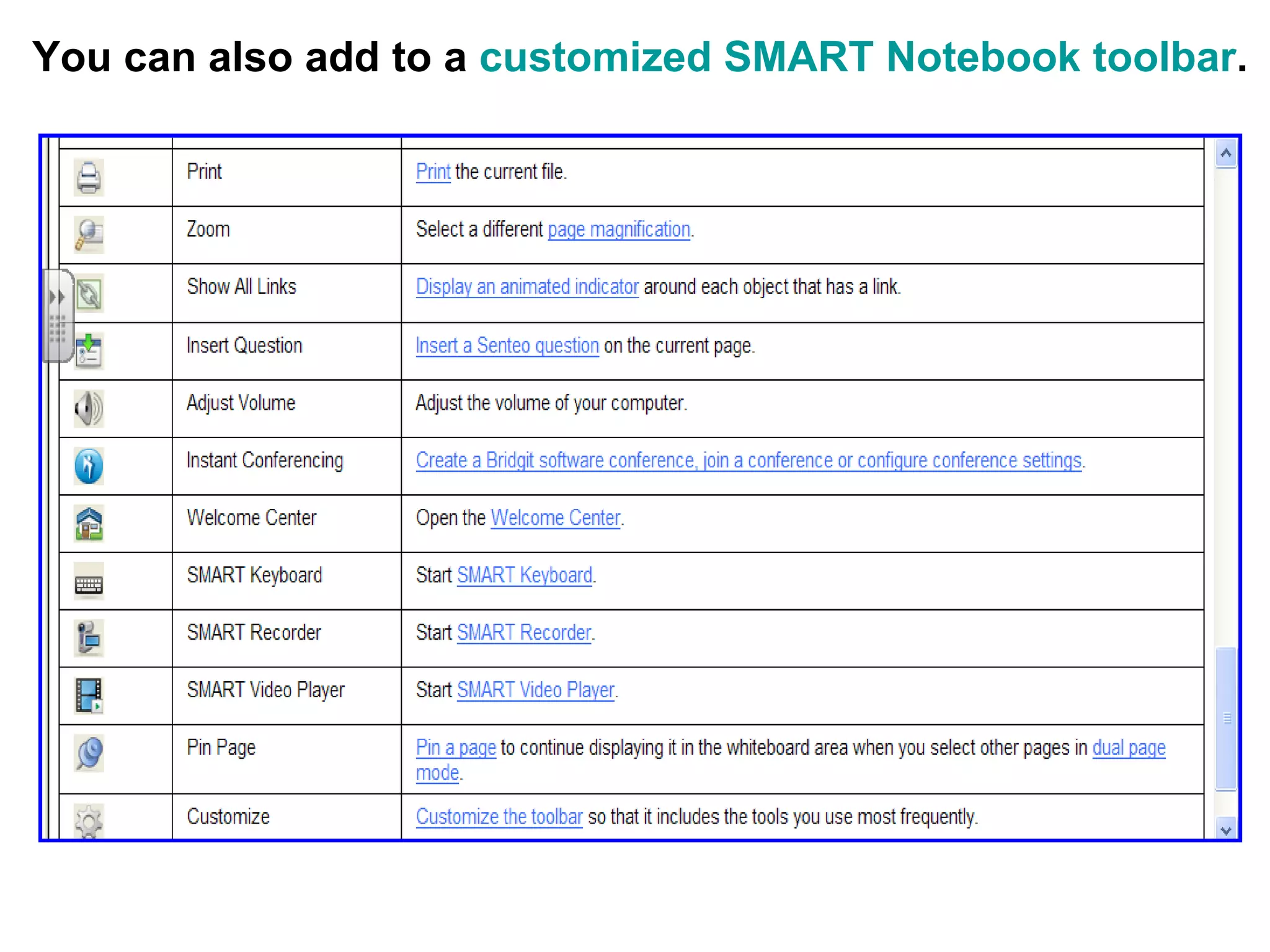Click the SMART Recorder camera icon
Screen dimensions: 1270x952
(89, 638)
